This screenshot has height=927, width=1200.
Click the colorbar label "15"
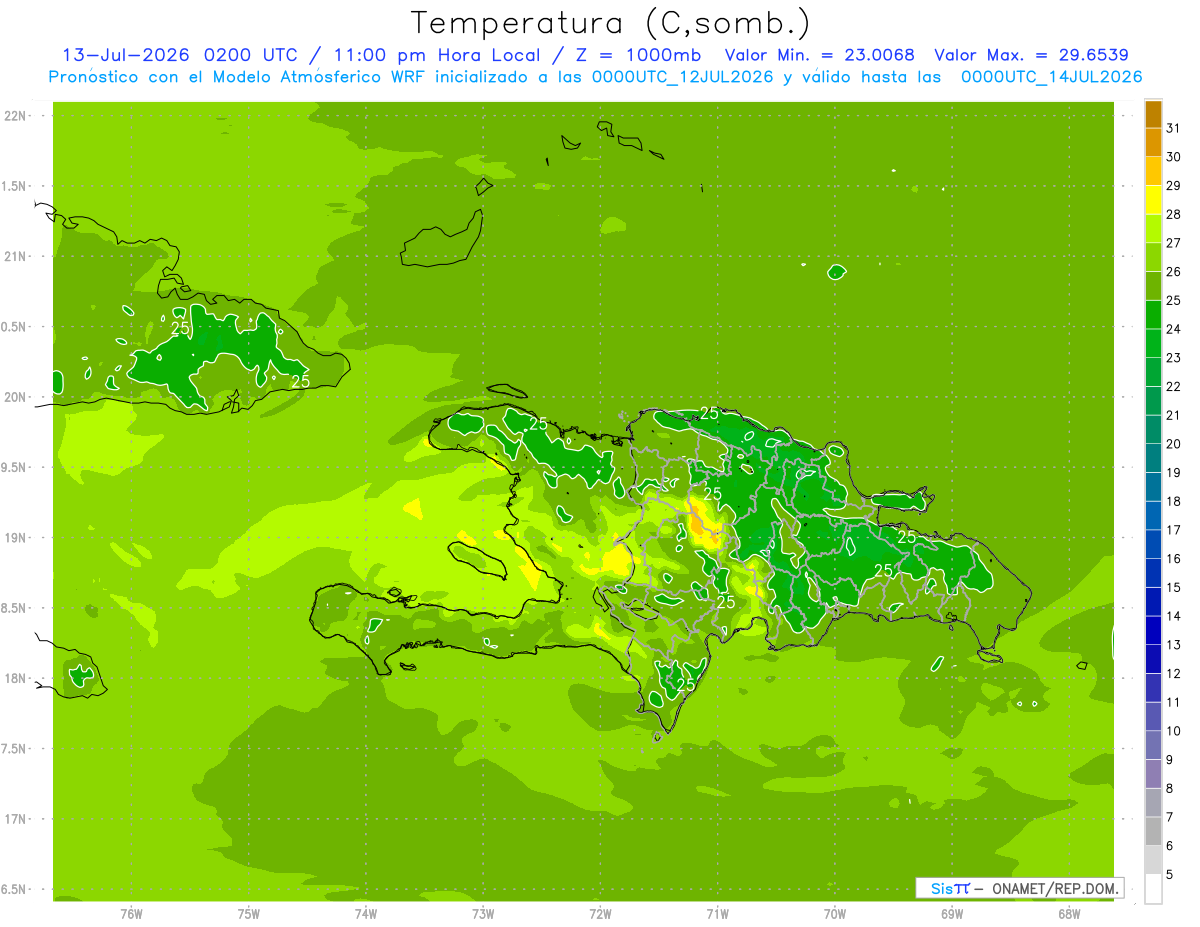tap(1174, 587)
